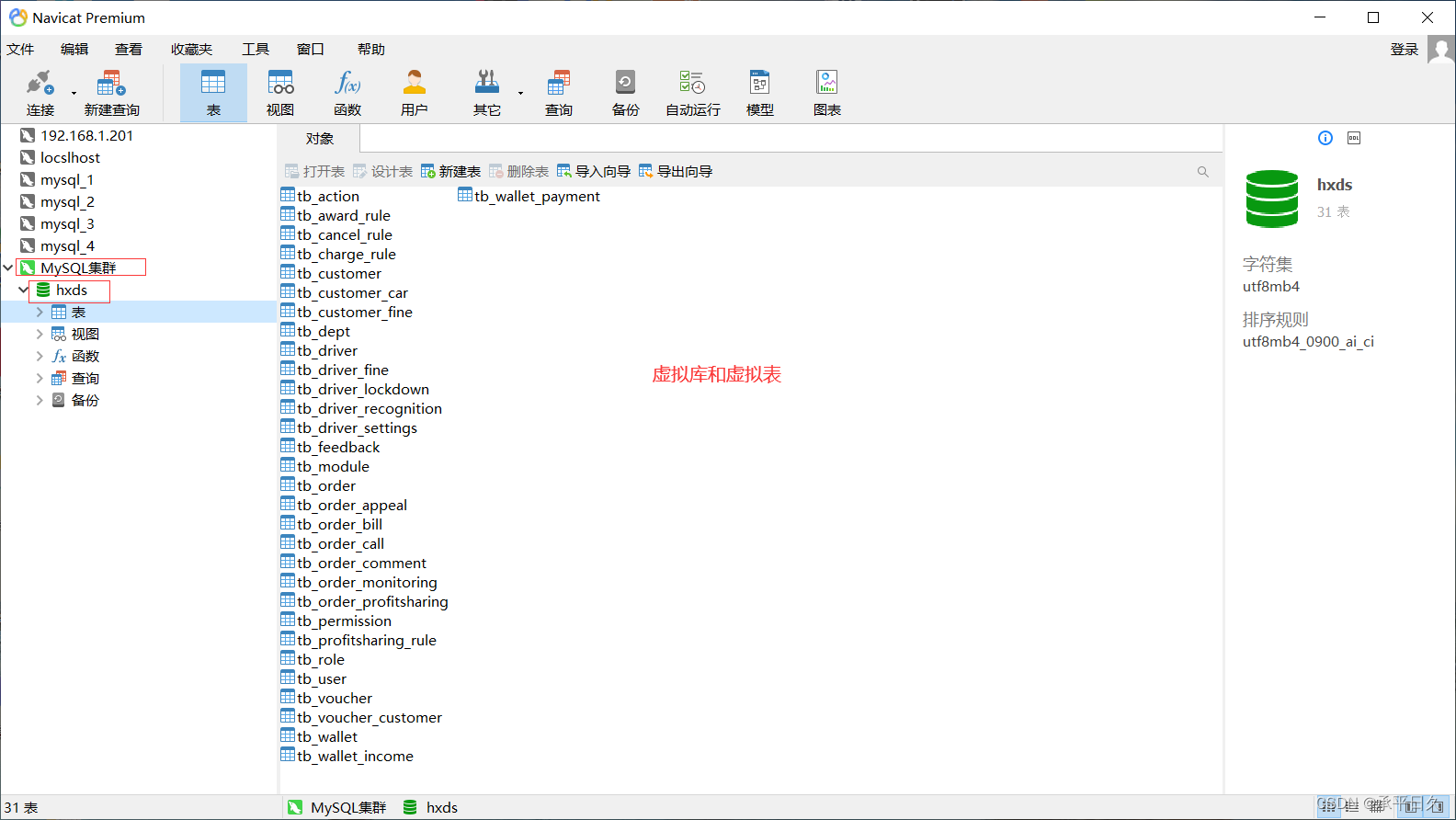
Task: Select the tb_feedback table
Action: [x=330, y=447]
